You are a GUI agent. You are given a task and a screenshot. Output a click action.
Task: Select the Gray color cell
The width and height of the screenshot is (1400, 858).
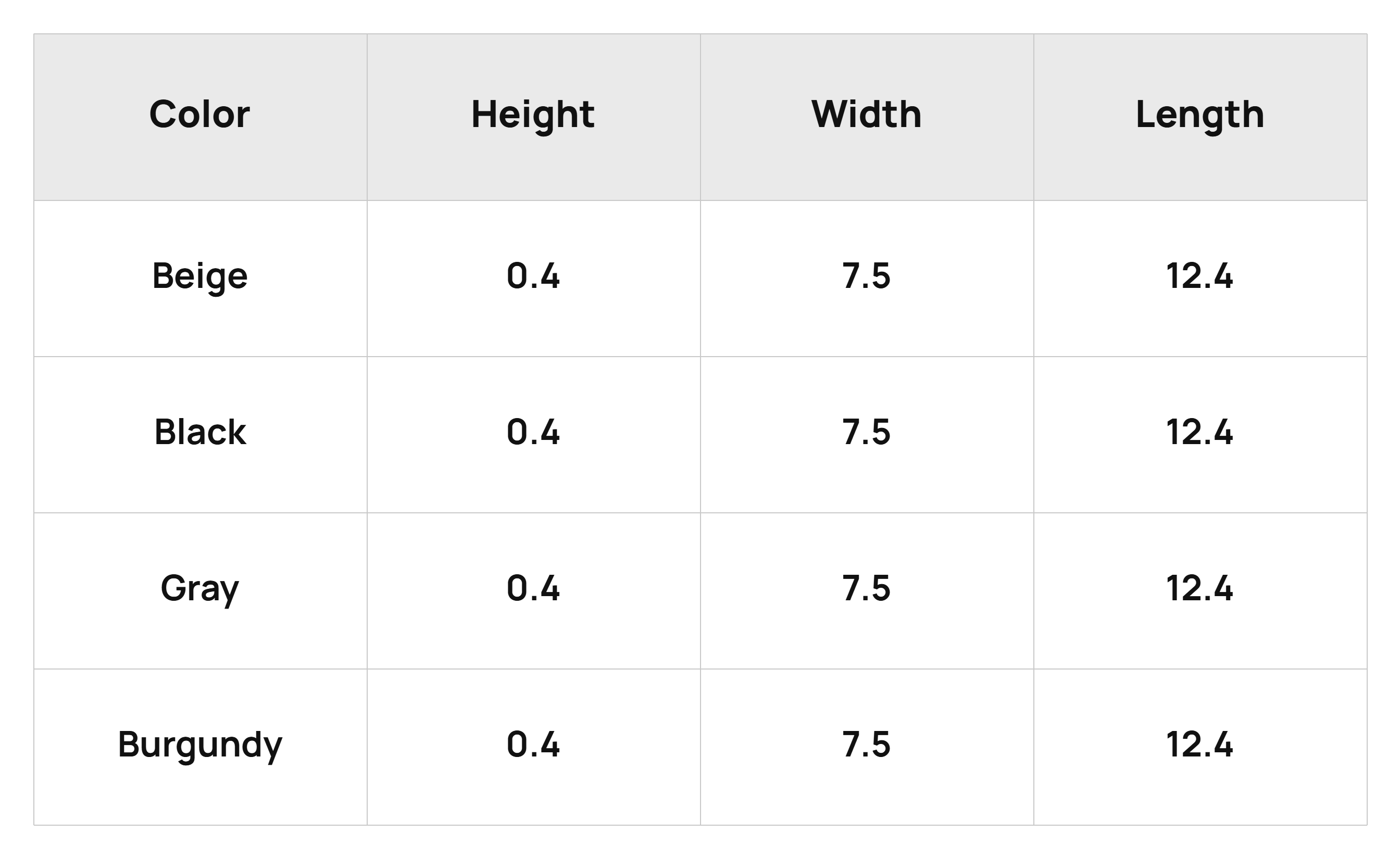coord(200,590)
